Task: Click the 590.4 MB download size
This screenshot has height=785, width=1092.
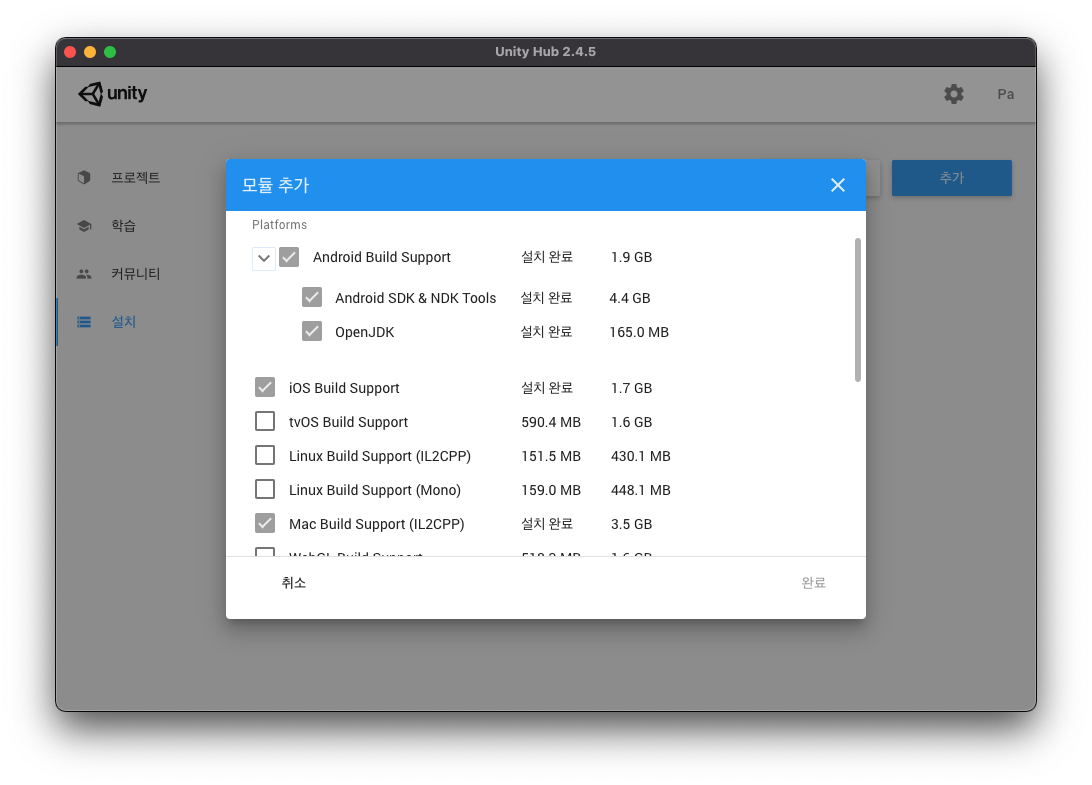Action: coord(551,422)
